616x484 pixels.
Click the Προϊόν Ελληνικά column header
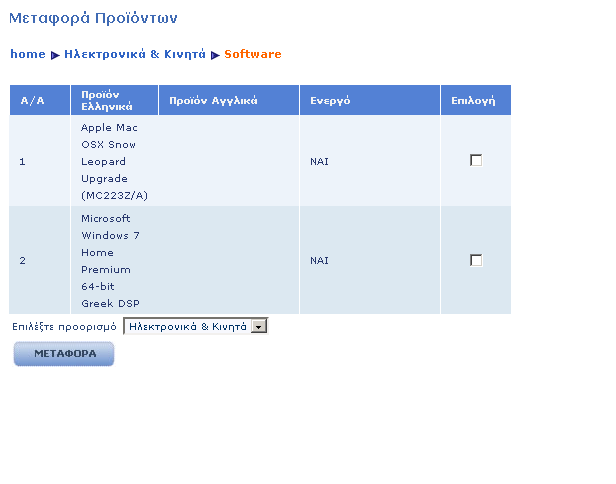click(114, 100)
